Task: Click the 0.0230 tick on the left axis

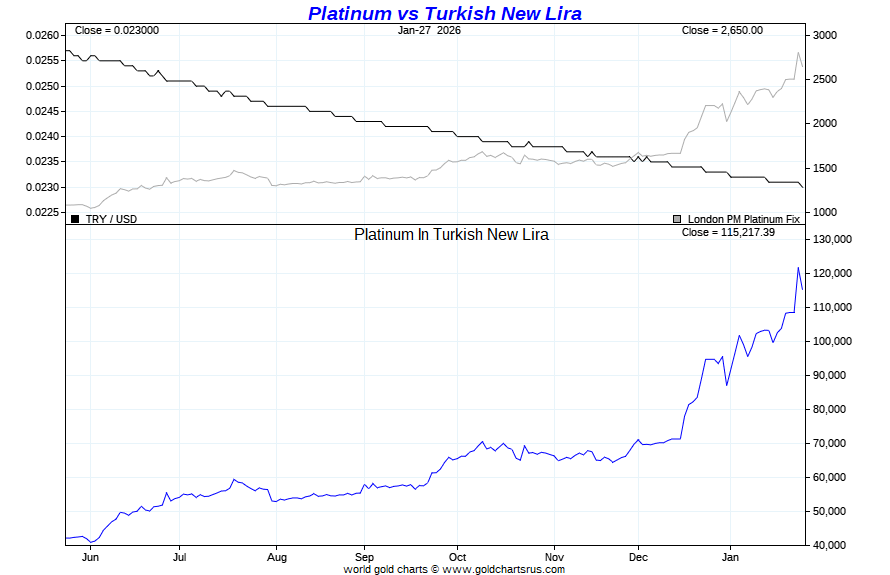Action: click(42, 187)
